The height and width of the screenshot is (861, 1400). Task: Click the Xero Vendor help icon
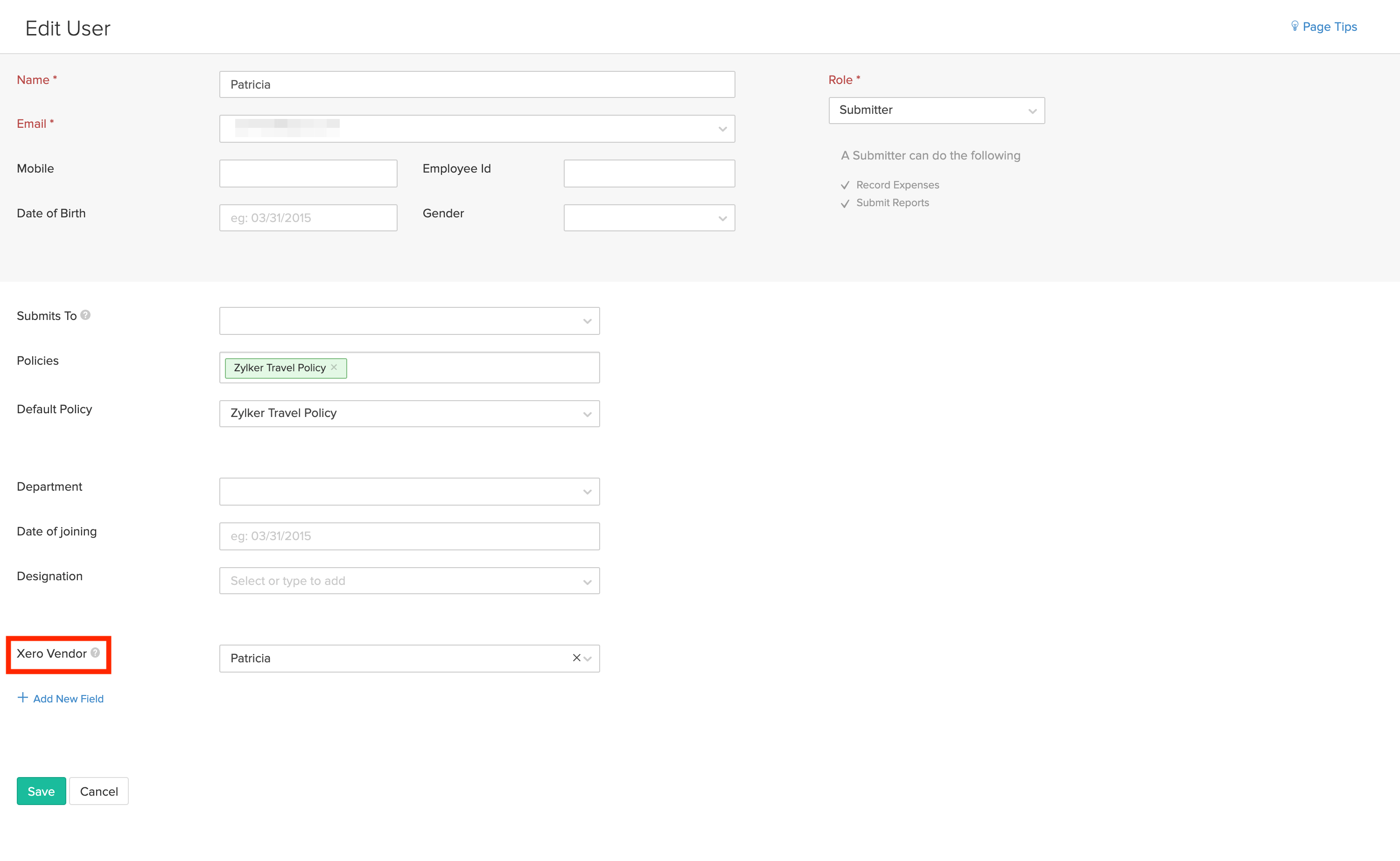(x=95, y=653)
